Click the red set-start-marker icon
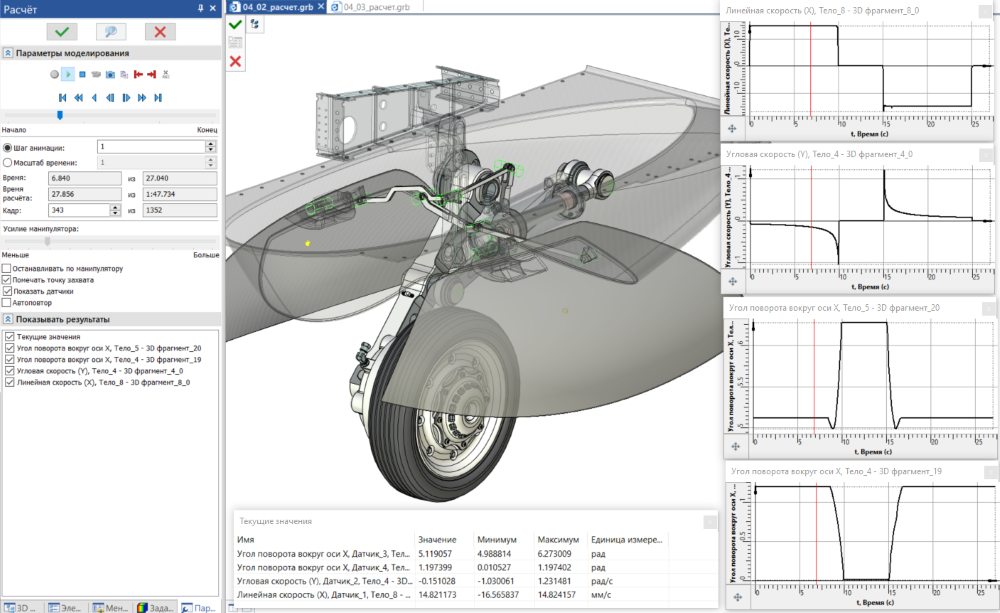The width and height of the screenshot is (1000, 613). pyautogui.click(x=138, y=74)
